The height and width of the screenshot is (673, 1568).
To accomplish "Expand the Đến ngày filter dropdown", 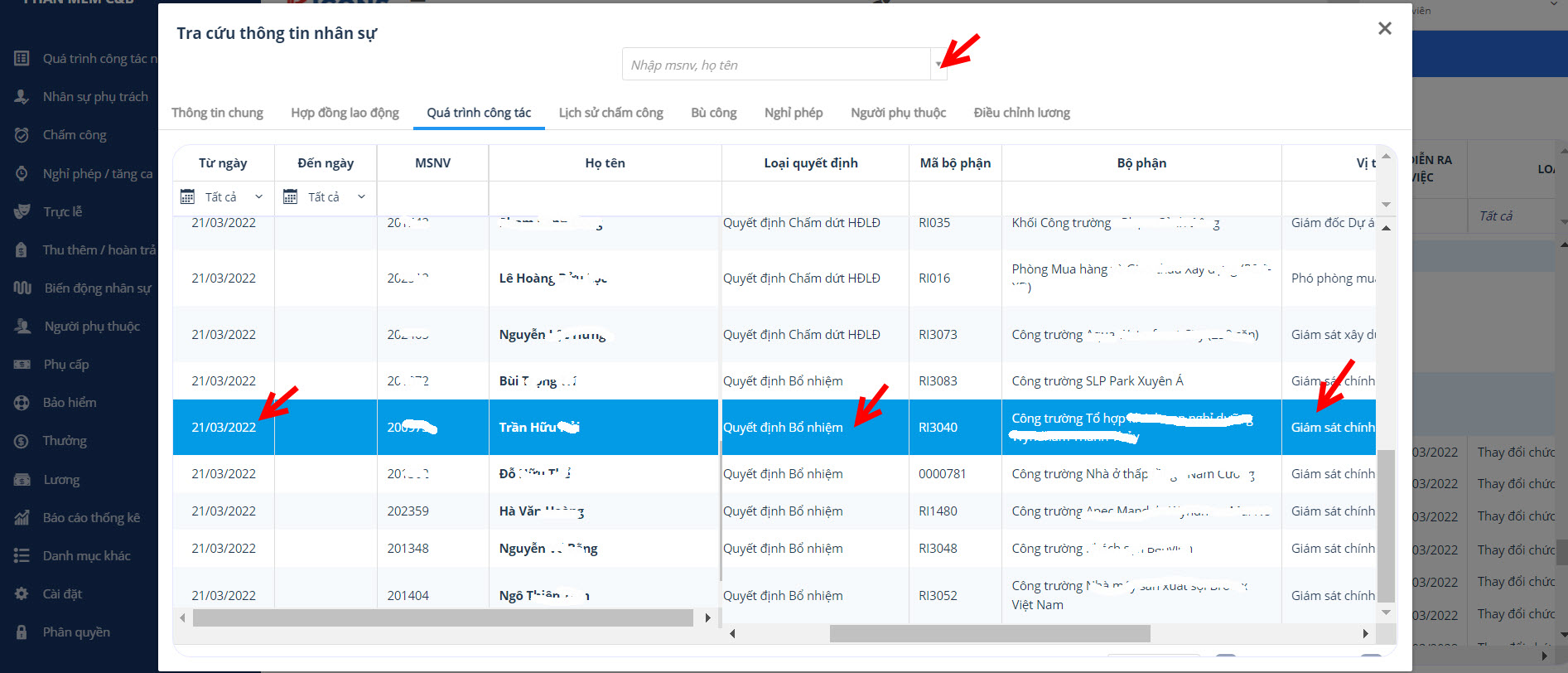I will [361, 196].
